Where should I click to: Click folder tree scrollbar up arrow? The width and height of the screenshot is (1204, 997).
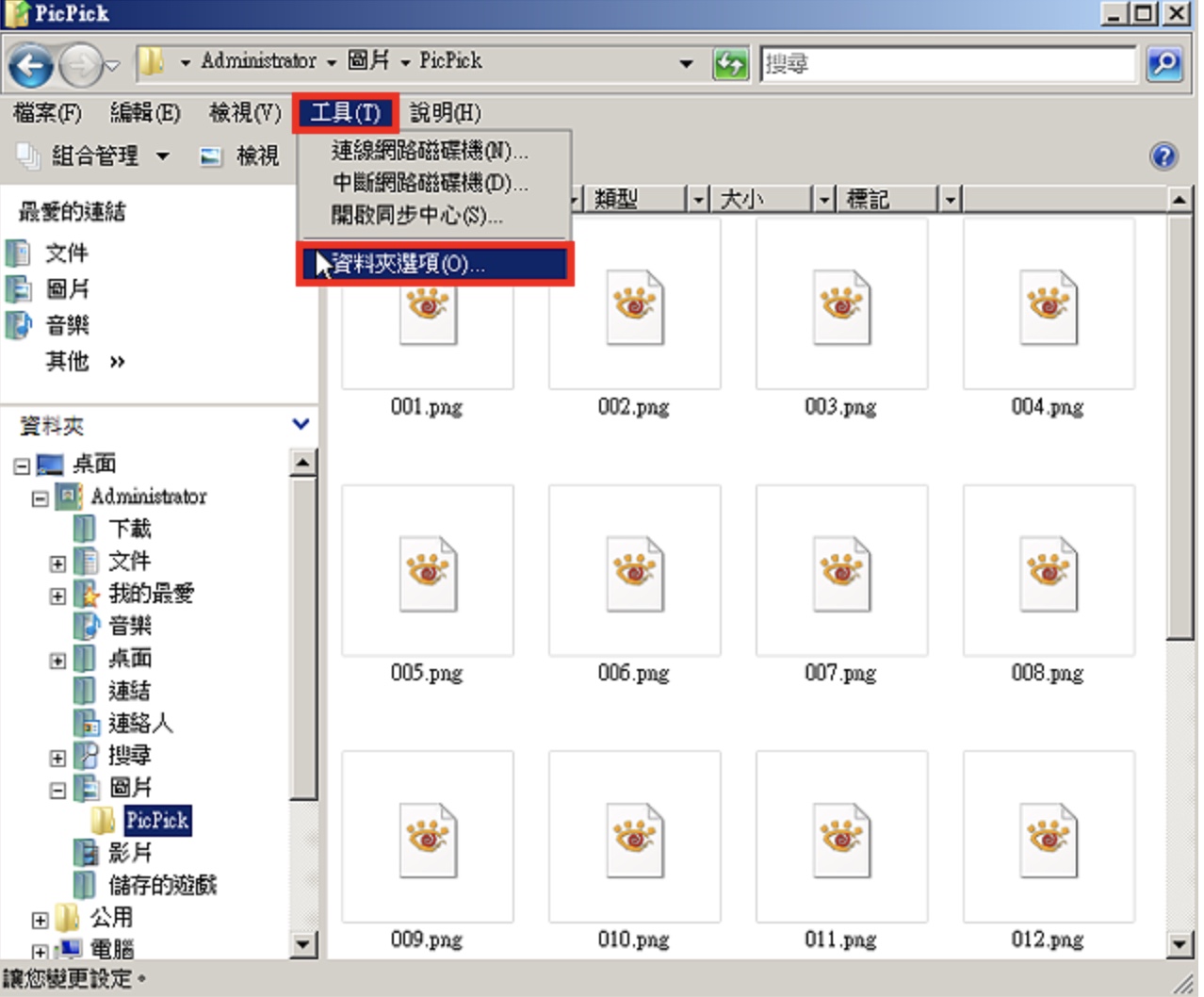(302, 463)
